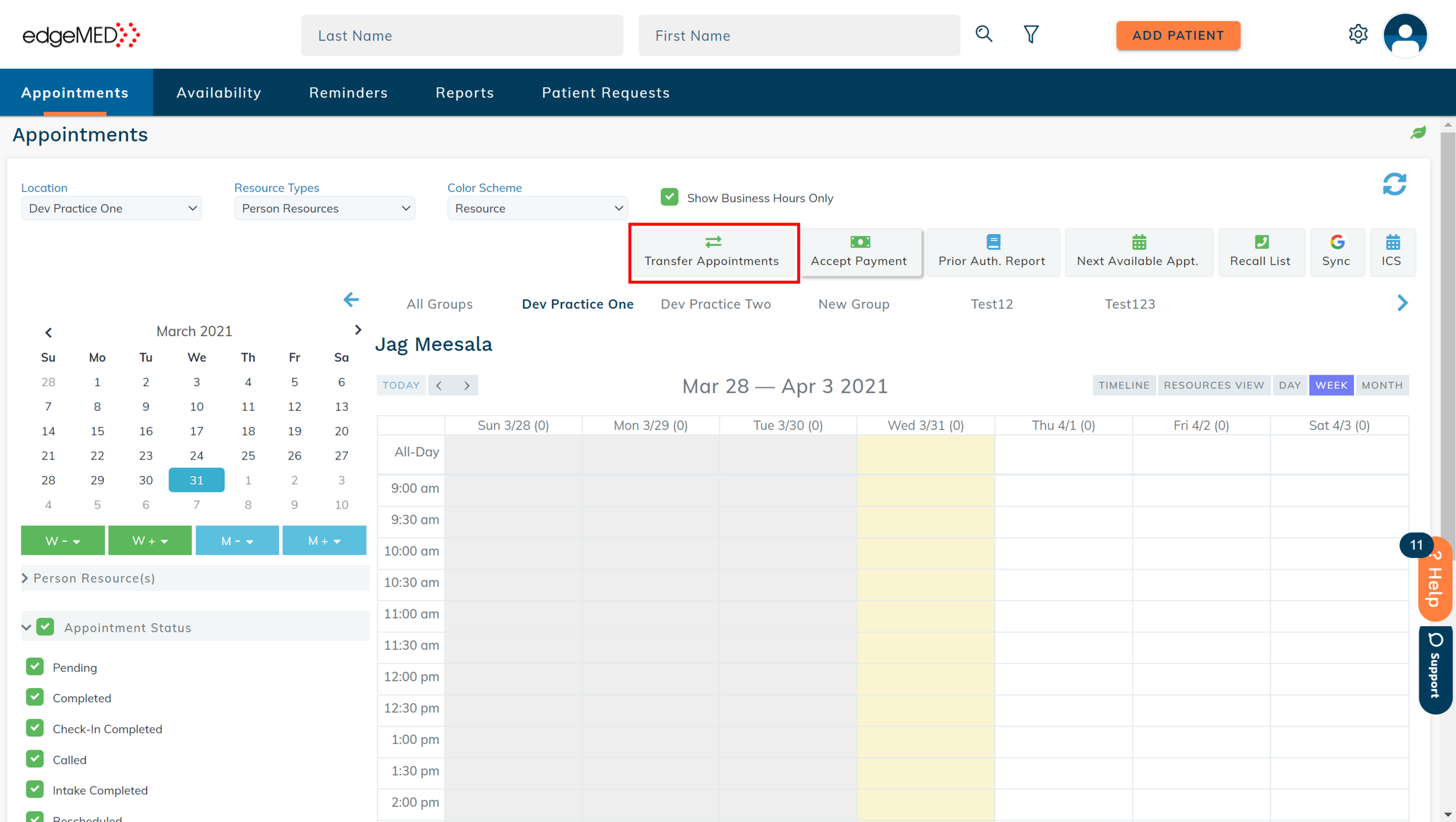Switch calendar to MONTH view
Screen dimensions: 1456x822
(1381, 385)
